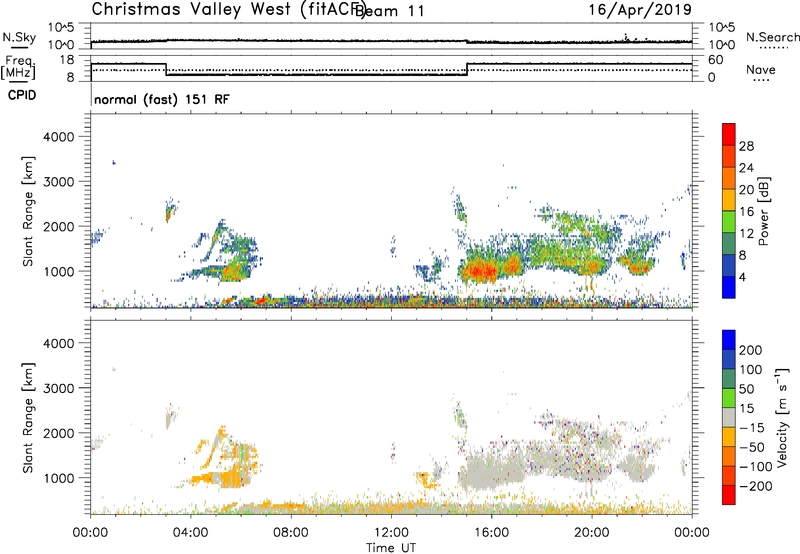
Task: Click the frequency step-up on the trace at 15:00
Action: pyautogui.click(x=467, y=69)
